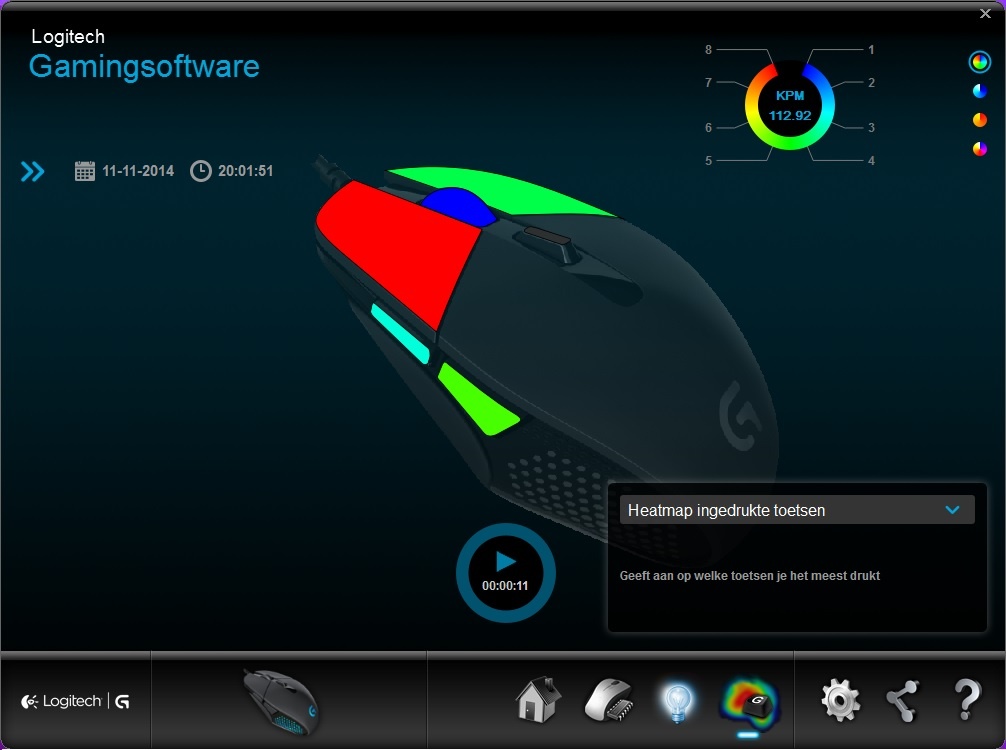The width and height of the screenshot is (1006, 750).
Task: Open the Home page icon
Action: pos(538,700)
